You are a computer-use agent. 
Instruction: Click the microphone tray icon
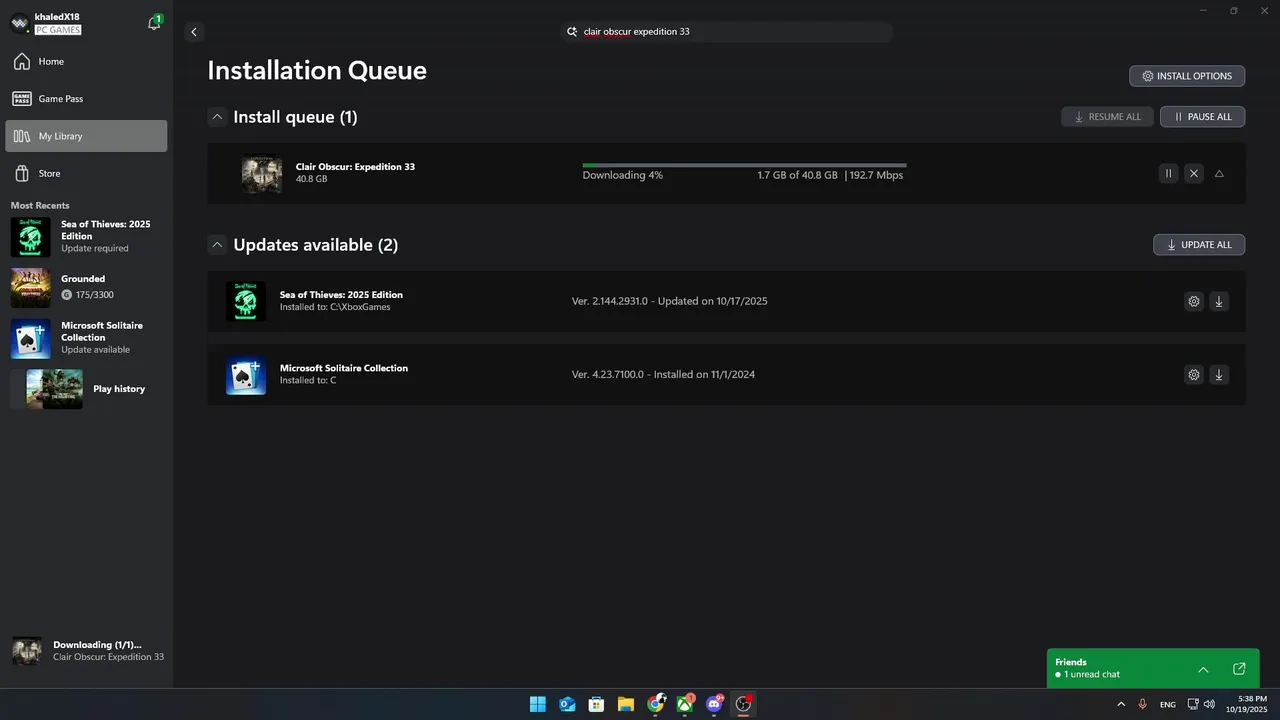pos(1143,705)
